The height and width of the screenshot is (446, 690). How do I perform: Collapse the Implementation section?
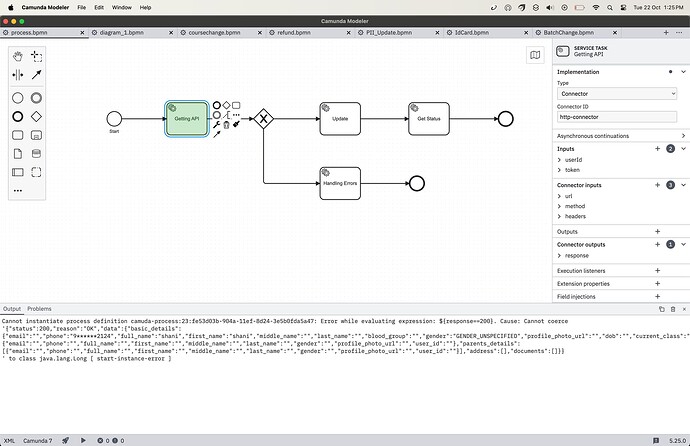pos(683,72)
